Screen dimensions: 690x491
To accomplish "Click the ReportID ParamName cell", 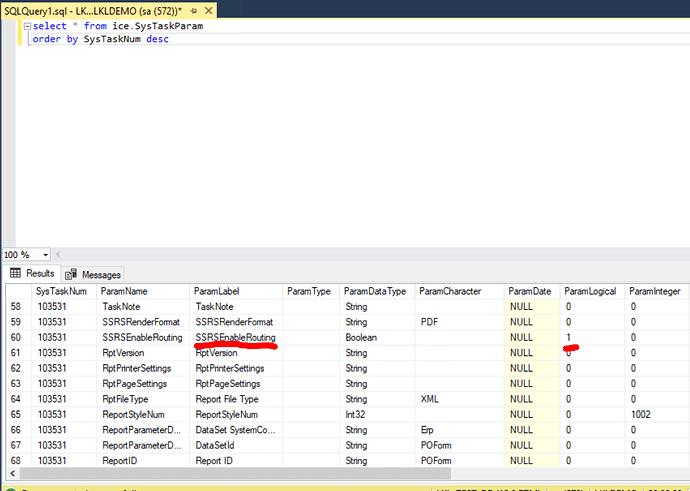I will click(143, 461).
